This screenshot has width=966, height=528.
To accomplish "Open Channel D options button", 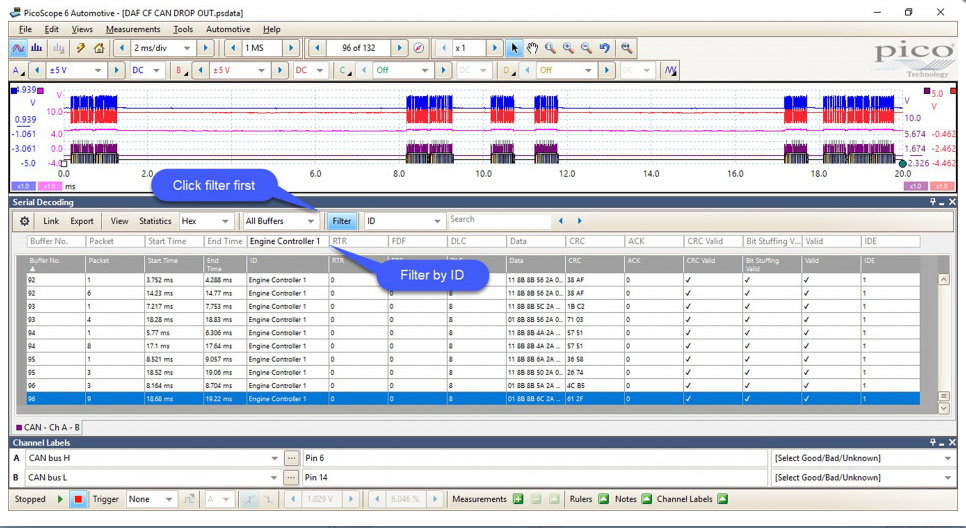I will point(508,70).
